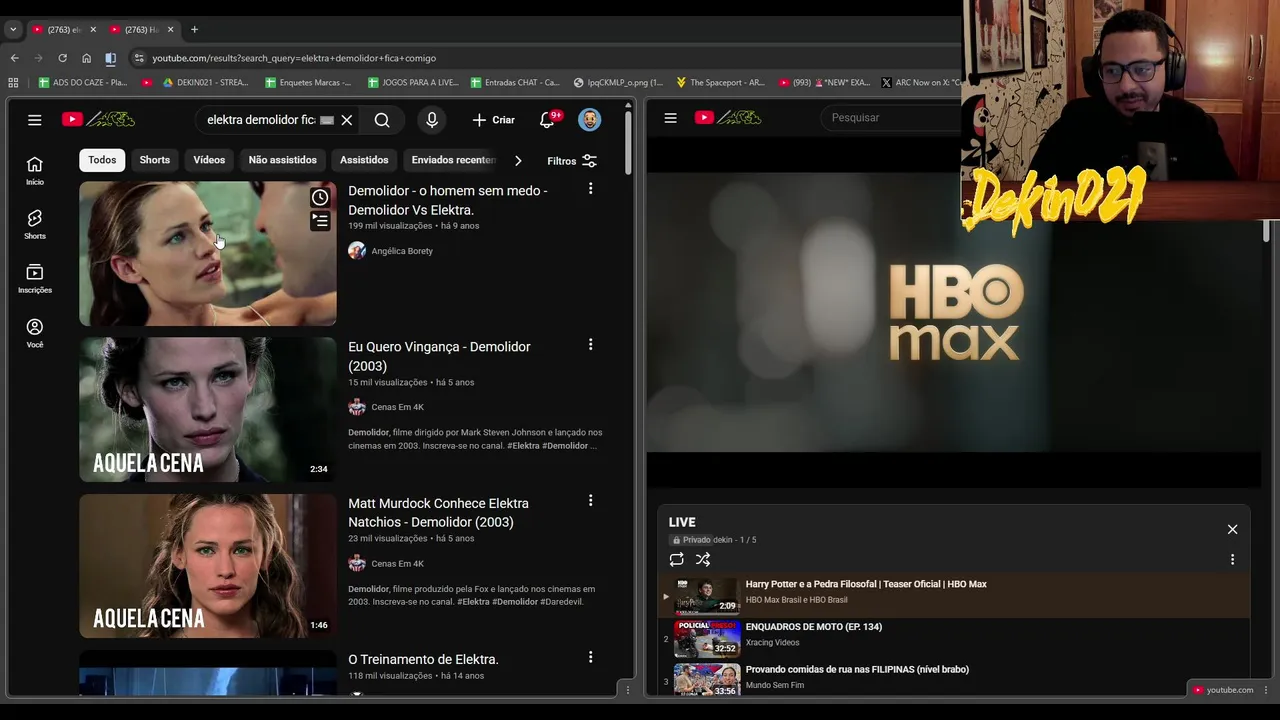
Task: Click the HBO Max video player
Action: tap(954, 312)
